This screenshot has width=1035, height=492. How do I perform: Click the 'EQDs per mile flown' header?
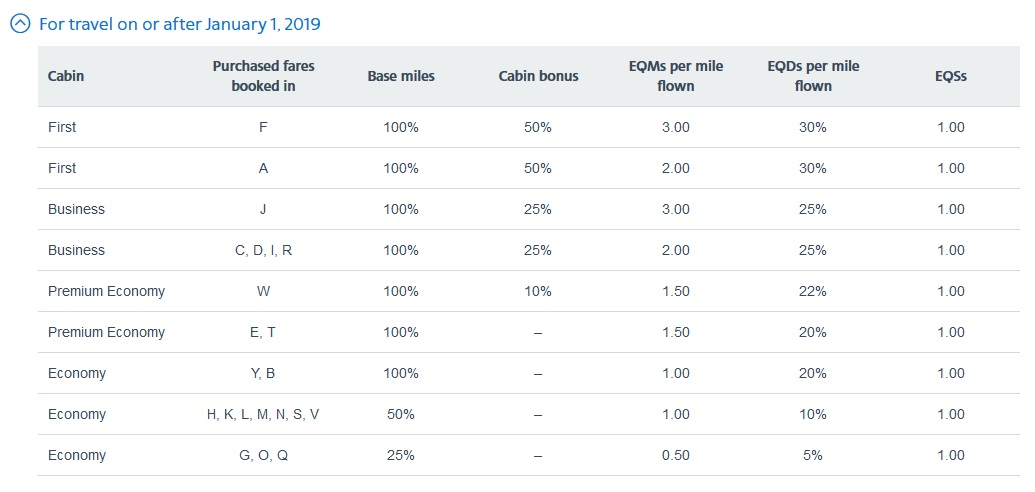pos(813,76)
